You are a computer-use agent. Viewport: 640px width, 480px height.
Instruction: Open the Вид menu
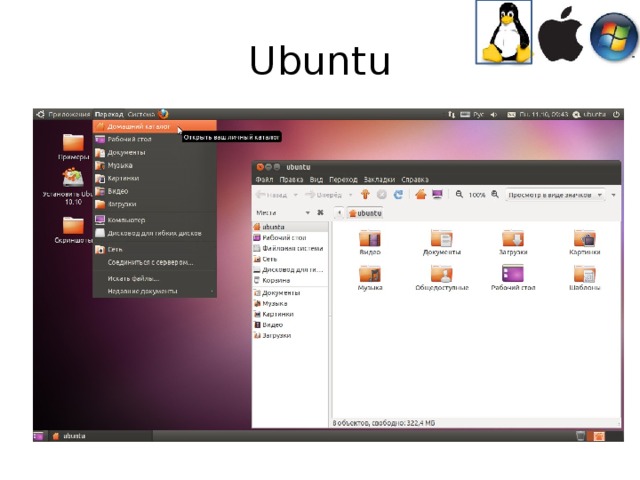tap(316, 180)
